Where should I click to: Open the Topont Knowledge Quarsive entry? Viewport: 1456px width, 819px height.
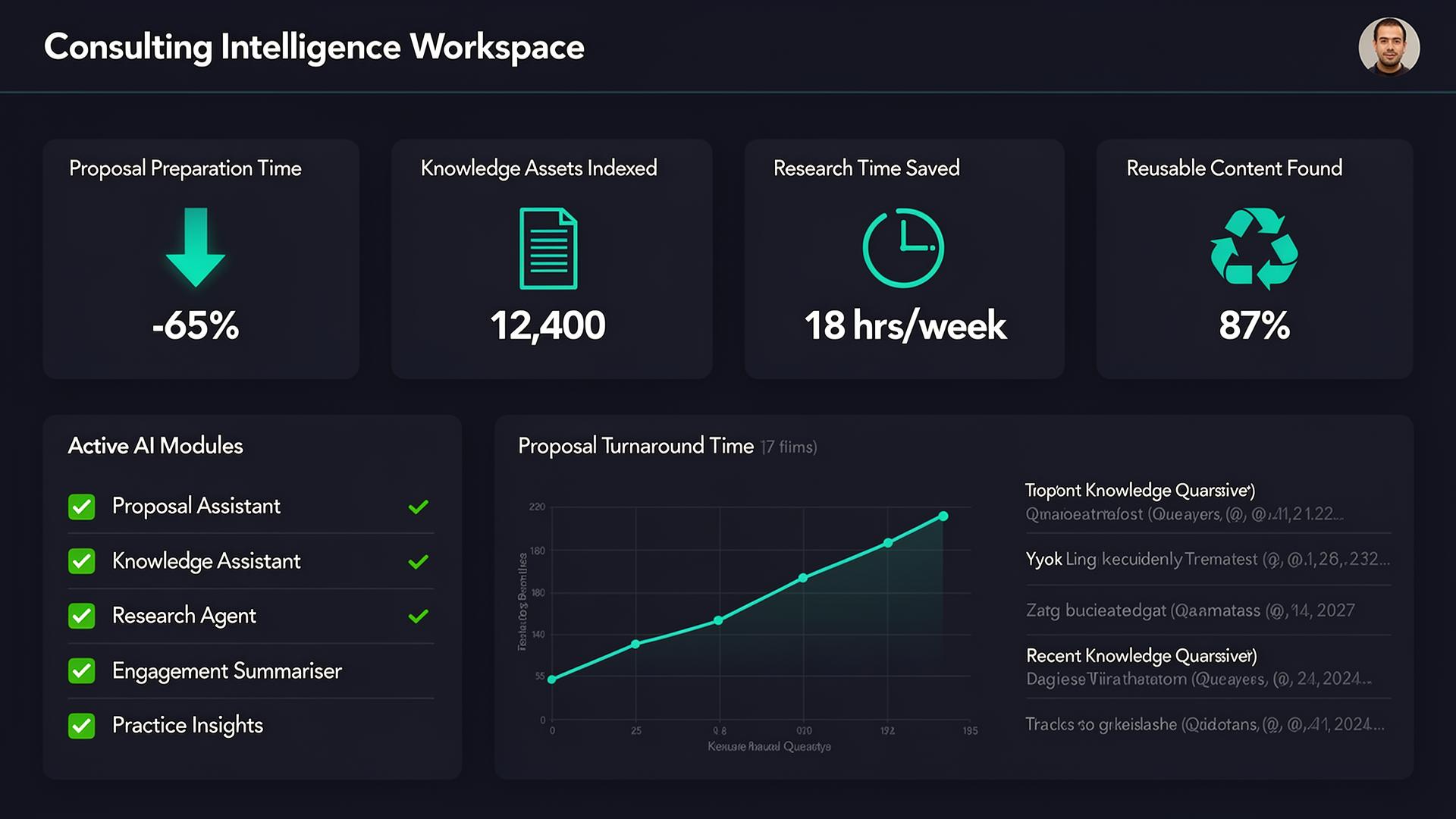tap(1209, 502)
